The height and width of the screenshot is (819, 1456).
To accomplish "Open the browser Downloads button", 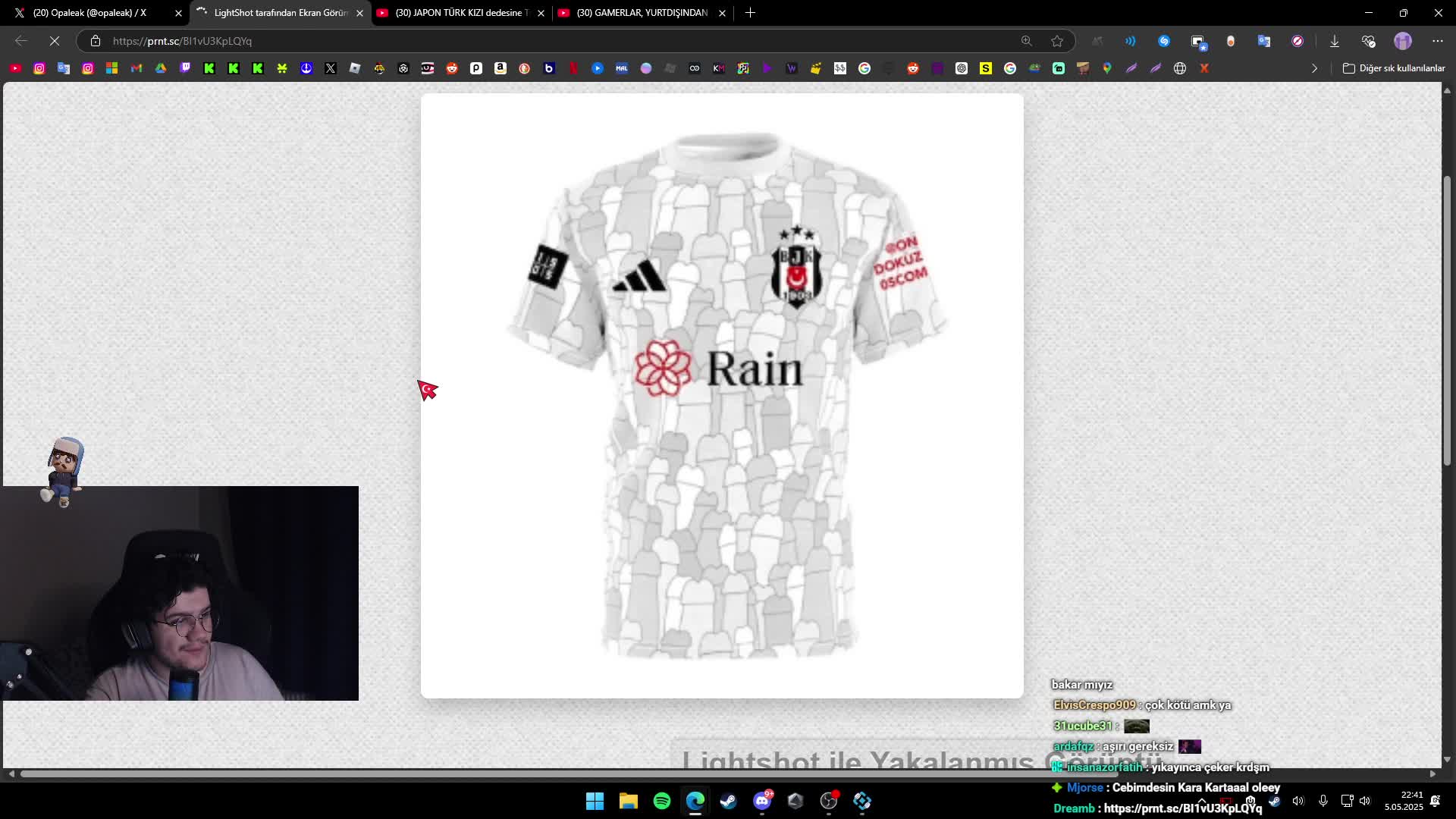I will (x=1335, y=41).
